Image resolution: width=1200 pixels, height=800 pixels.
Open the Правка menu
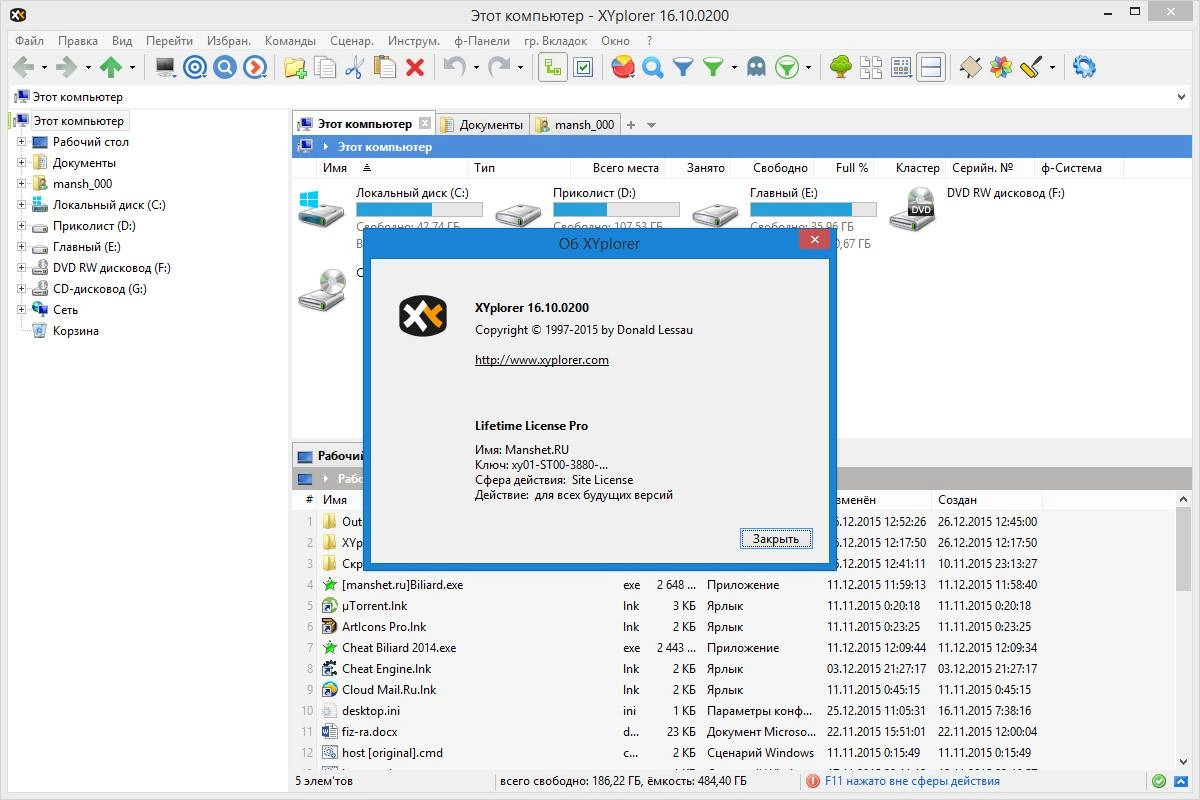[78, 41]
